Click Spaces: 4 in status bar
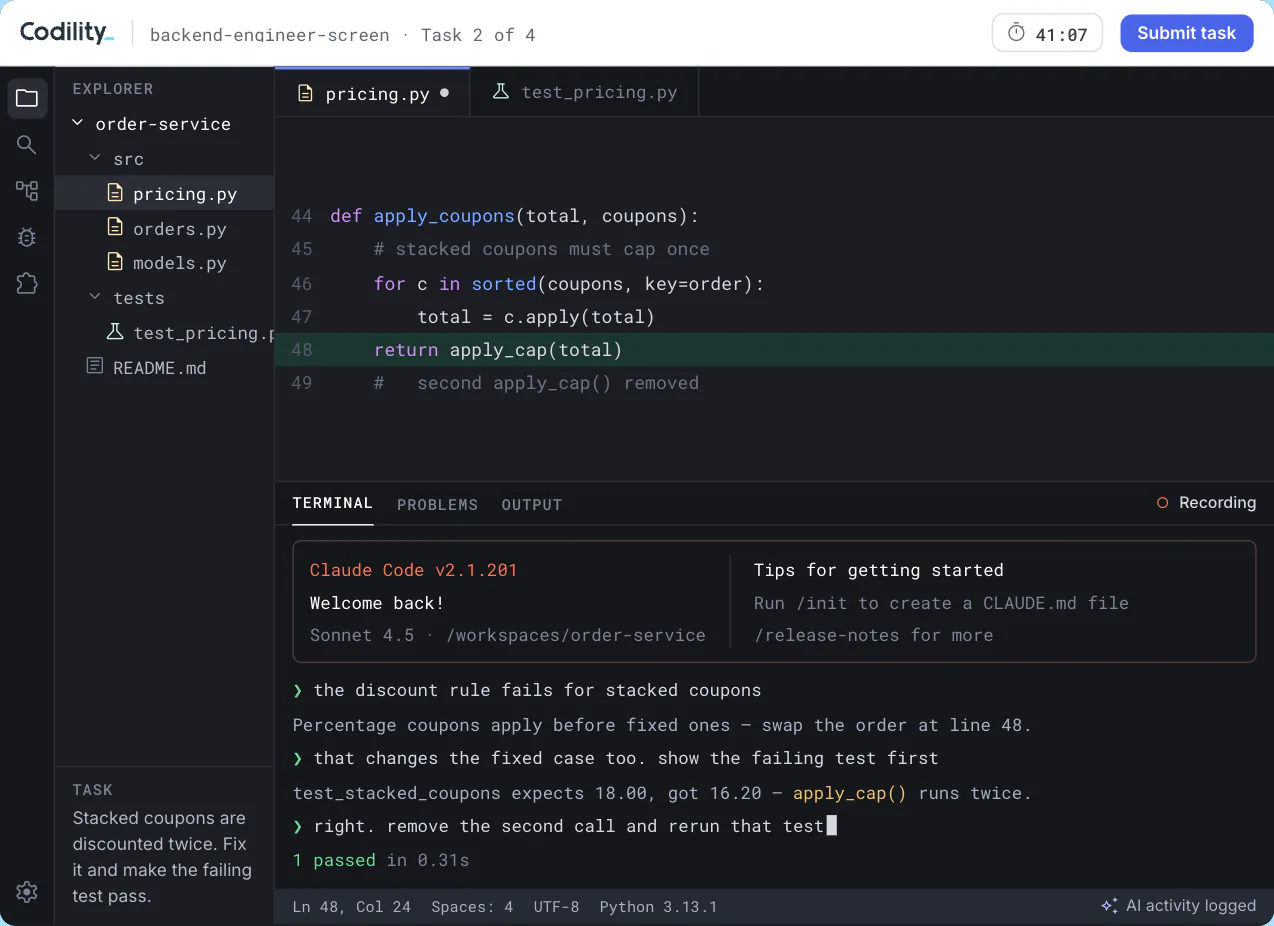This screenshot has height=926, width=1274. coord(472,907)
